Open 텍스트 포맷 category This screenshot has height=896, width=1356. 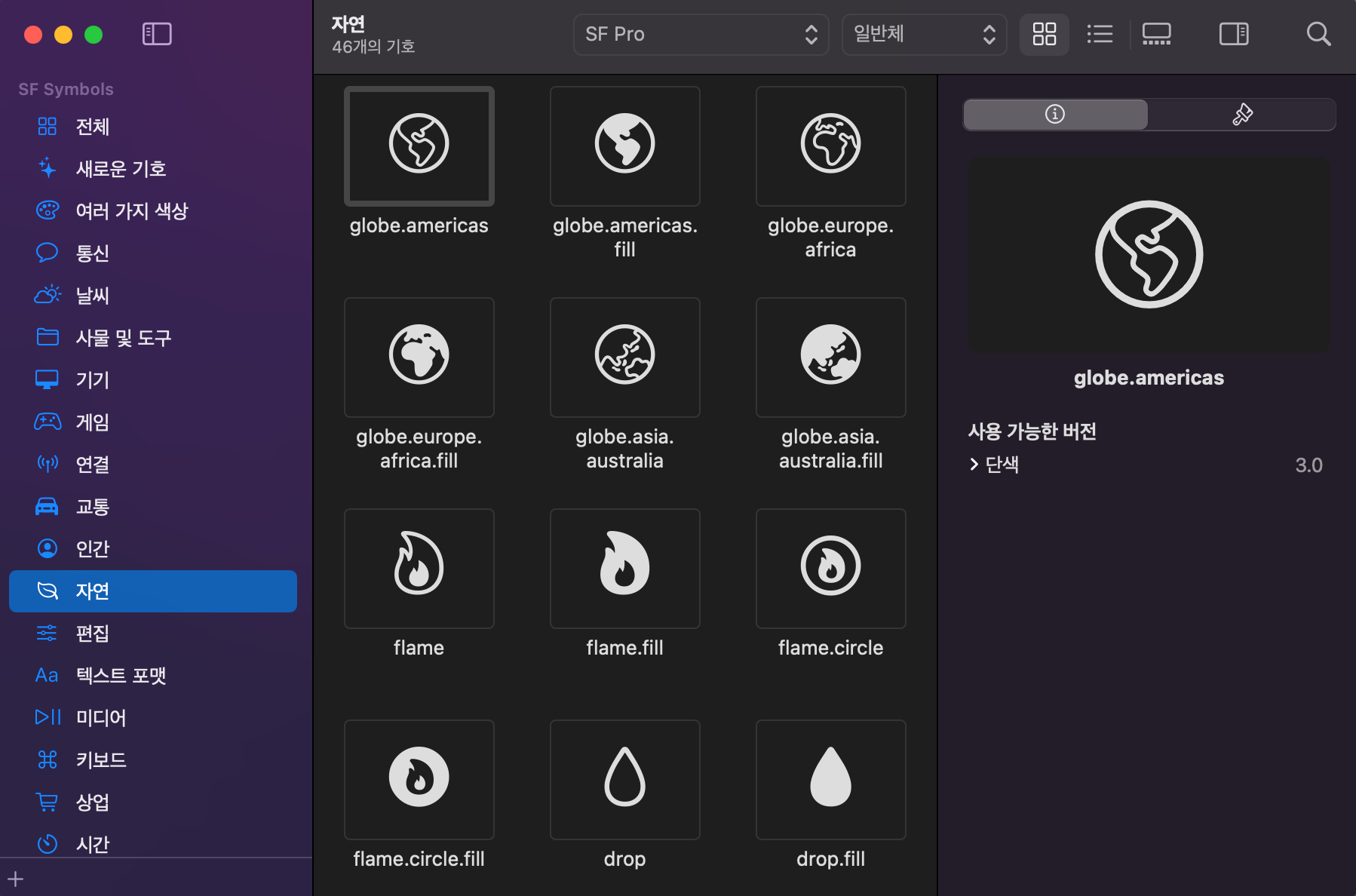153,676
